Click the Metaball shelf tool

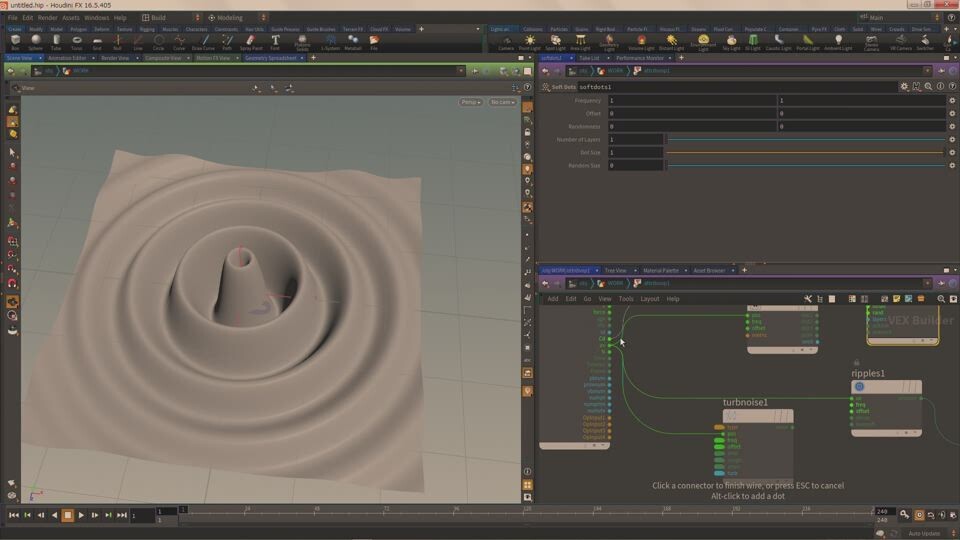pos(352,42)
